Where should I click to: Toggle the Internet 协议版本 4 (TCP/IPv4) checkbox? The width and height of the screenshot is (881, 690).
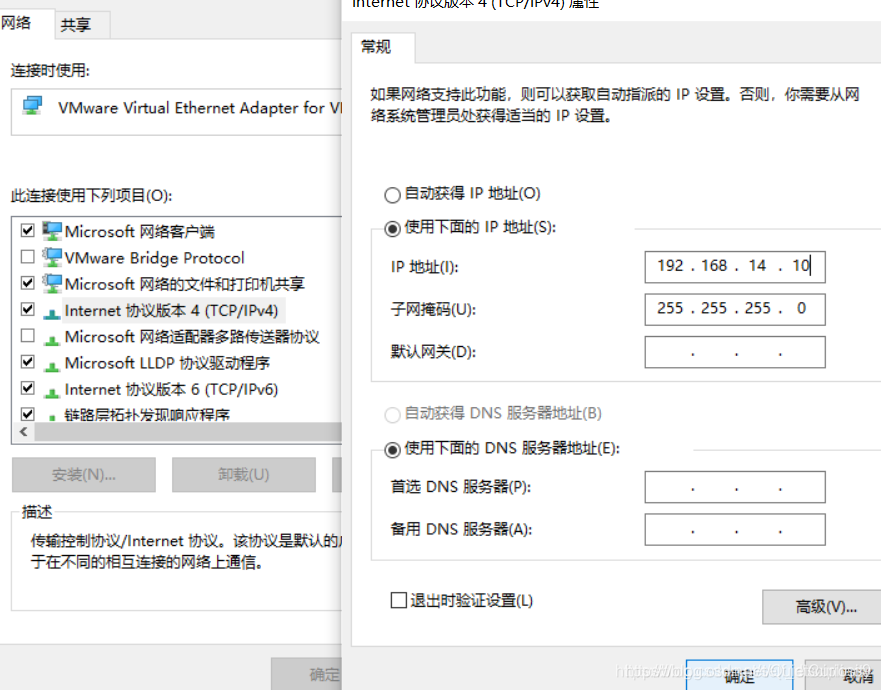(27, 309)
